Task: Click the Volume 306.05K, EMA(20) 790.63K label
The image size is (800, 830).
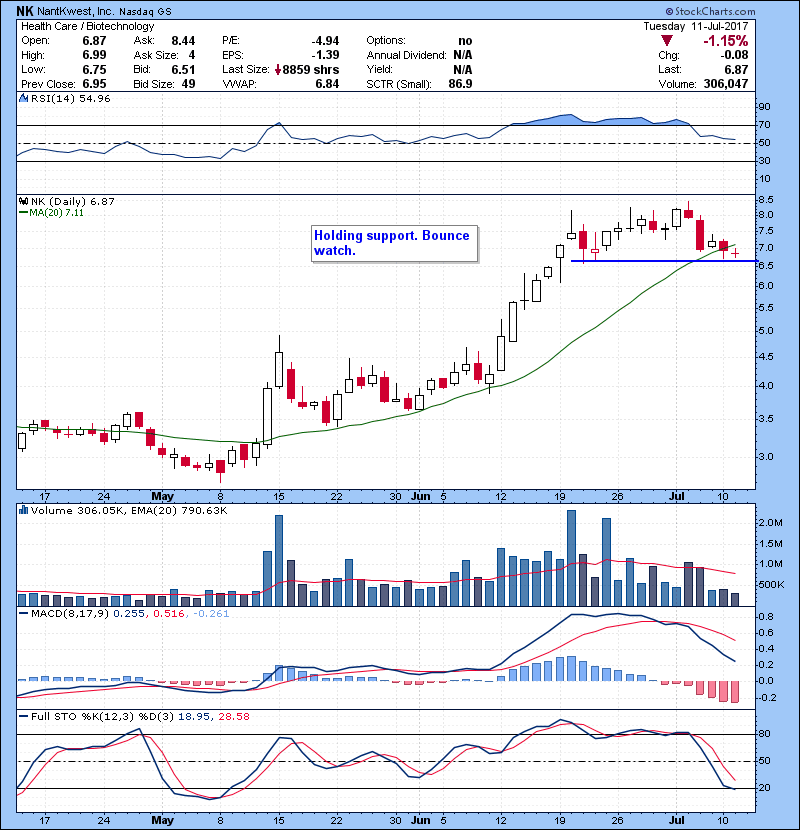Action: (129, 511)
